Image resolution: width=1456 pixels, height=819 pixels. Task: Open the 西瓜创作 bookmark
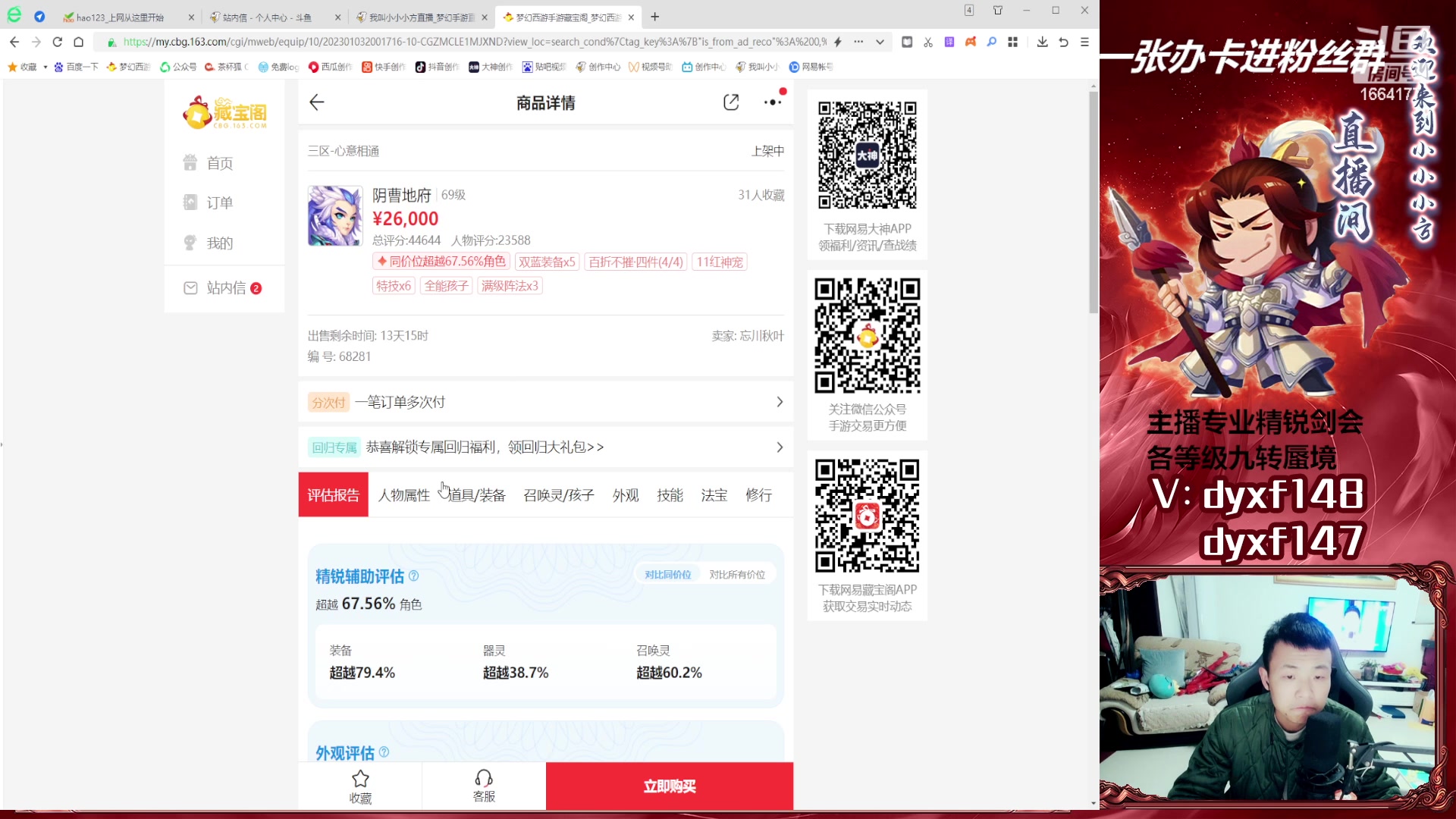[330, 67]
